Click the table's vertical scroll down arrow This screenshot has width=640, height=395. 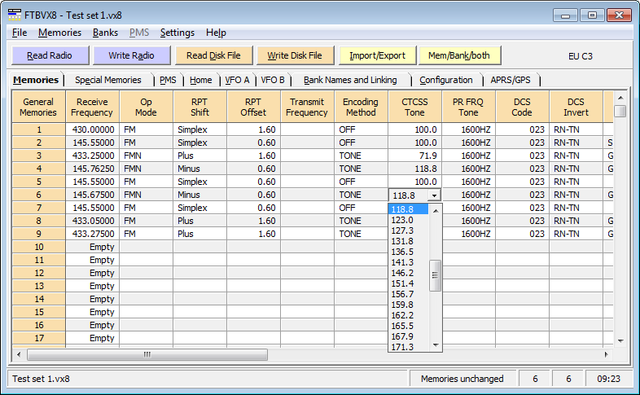pyautogui.click(x=620, y=341)
